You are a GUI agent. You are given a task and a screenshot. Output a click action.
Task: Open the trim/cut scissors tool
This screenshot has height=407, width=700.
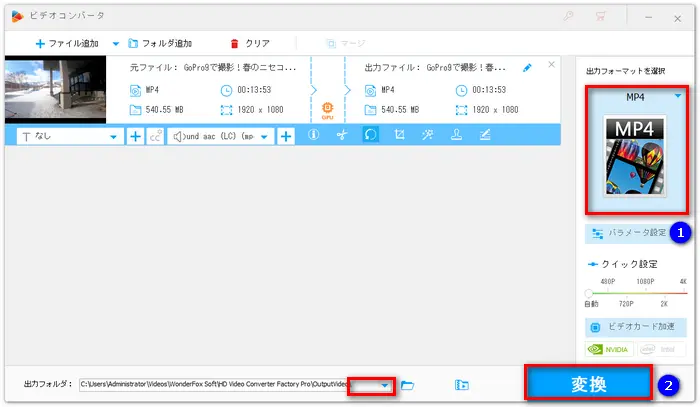(x=341, y=136)
